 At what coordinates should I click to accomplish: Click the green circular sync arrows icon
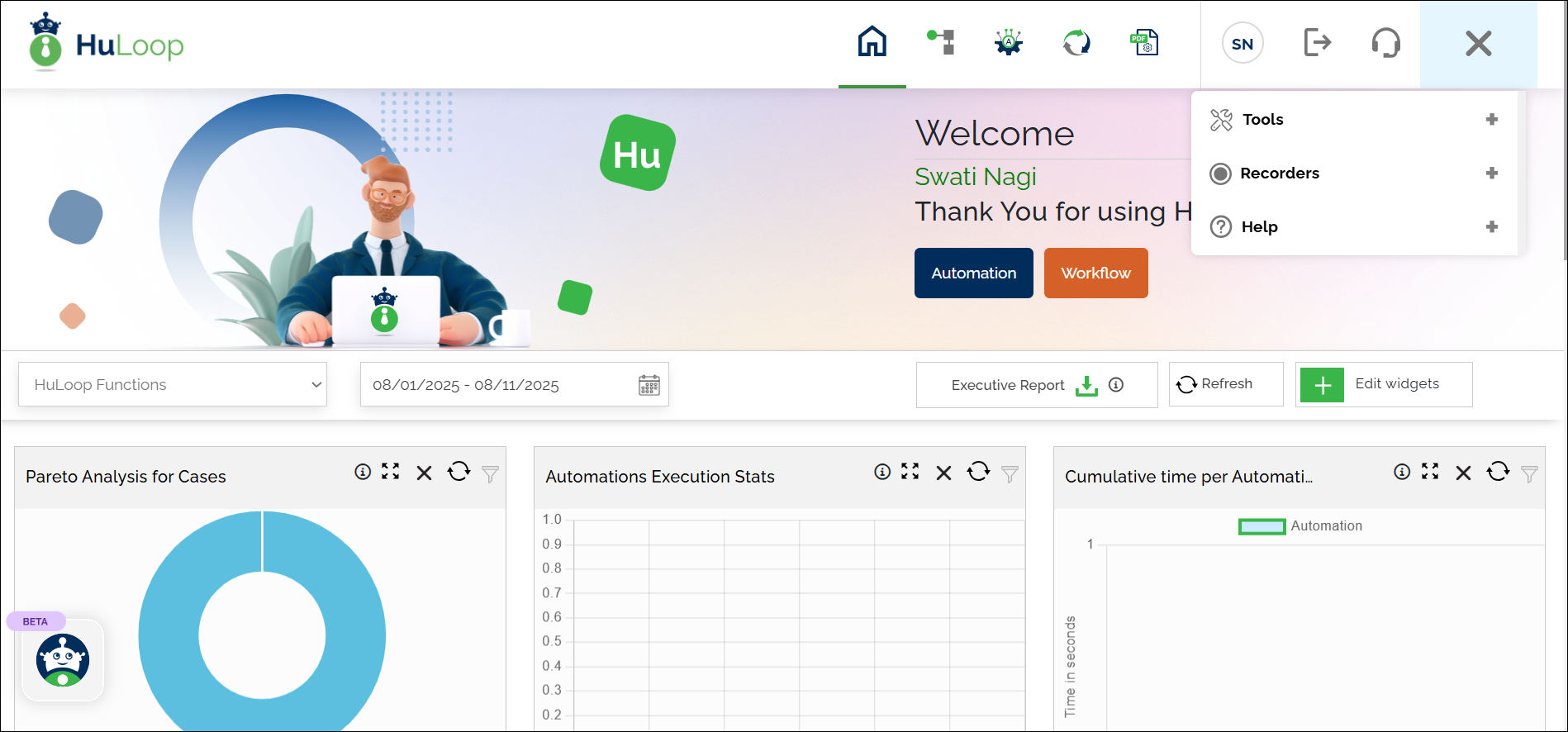click(x=1076, y=42)
